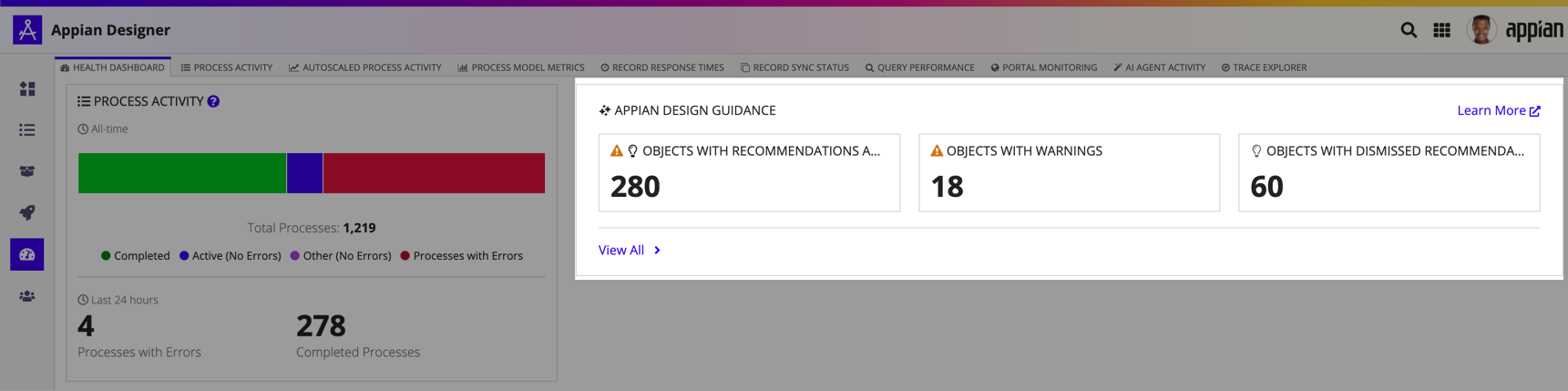Click the Other (No Errors) legend entry

click(341, 256)
